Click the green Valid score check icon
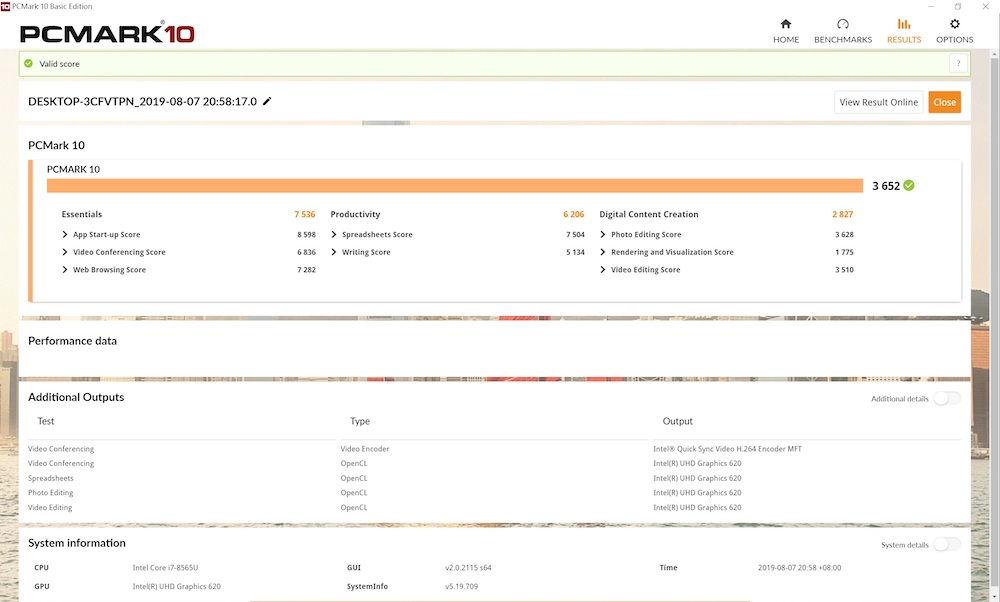This screenshot has height=602, width=1000. 29,64
